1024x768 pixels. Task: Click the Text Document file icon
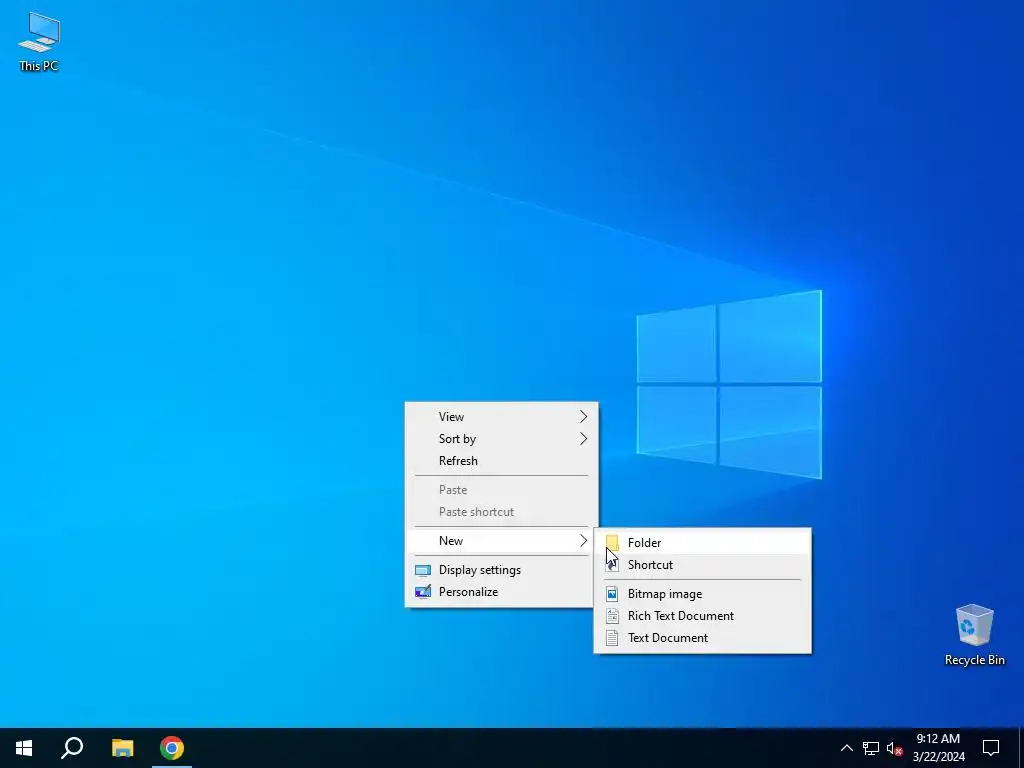[612, 638]
